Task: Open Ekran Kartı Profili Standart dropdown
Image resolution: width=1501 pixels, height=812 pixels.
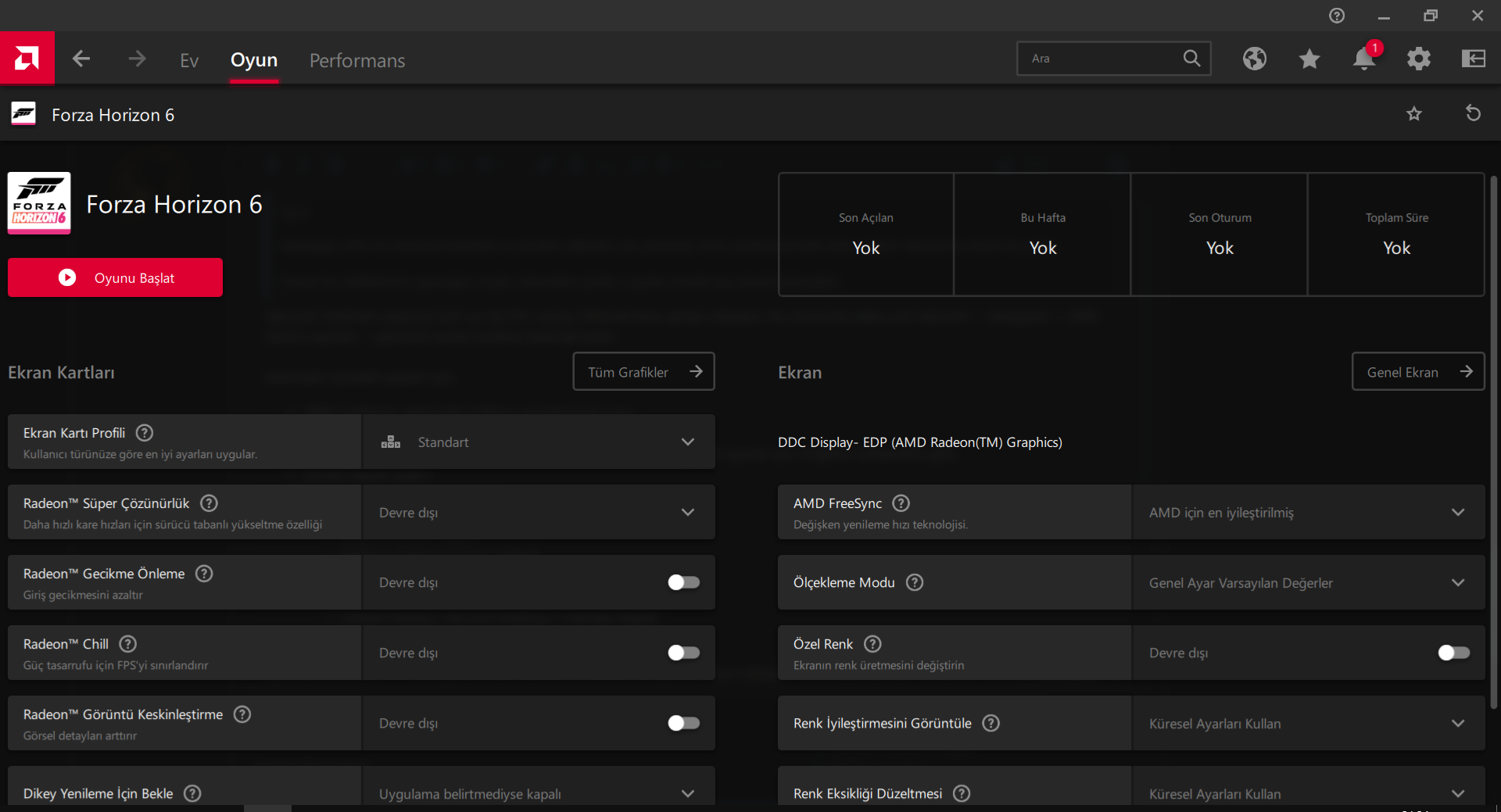Action: pos(539,442)
